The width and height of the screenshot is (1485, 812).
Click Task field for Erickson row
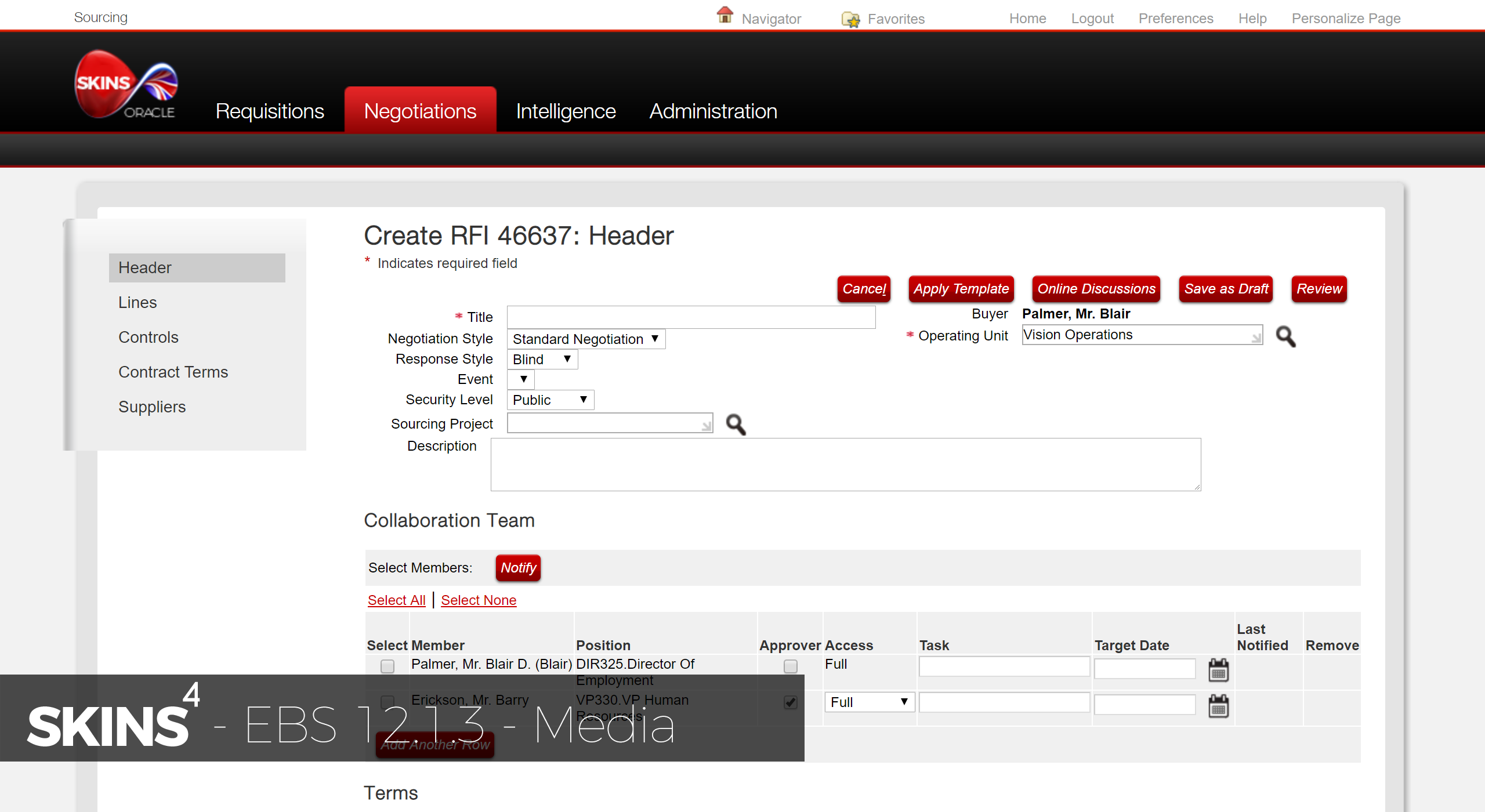click(x=1004, y=702)
